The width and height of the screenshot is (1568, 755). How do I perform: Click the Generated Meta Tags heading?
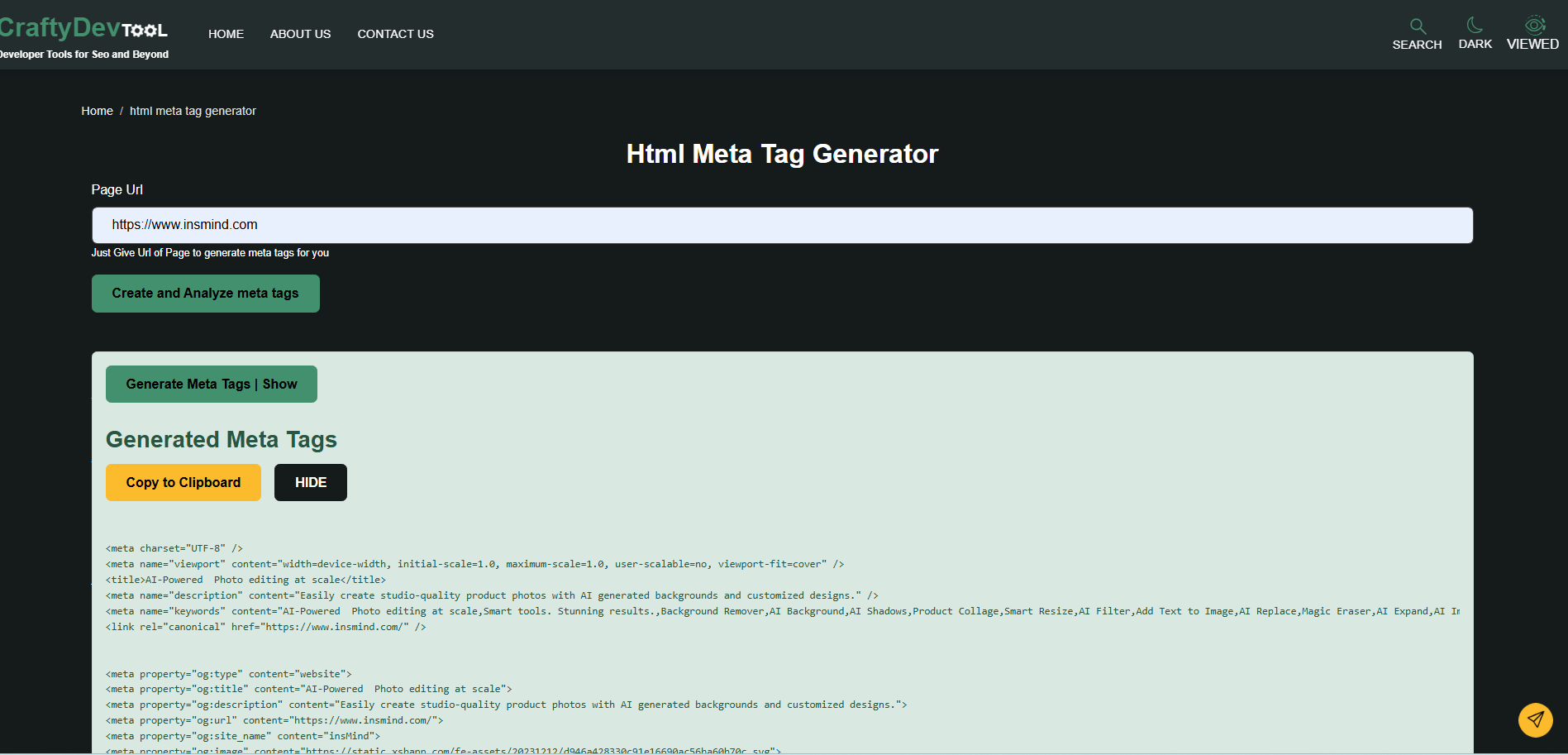222,439
